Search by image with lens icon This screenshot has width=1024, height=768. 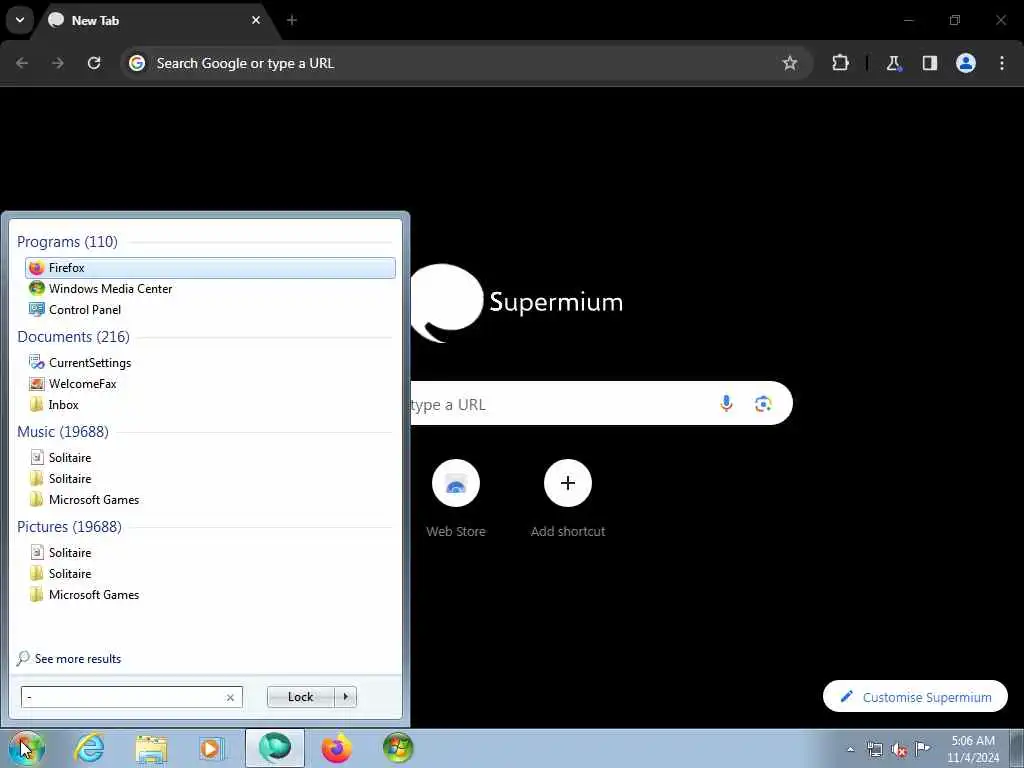[763, 404]
